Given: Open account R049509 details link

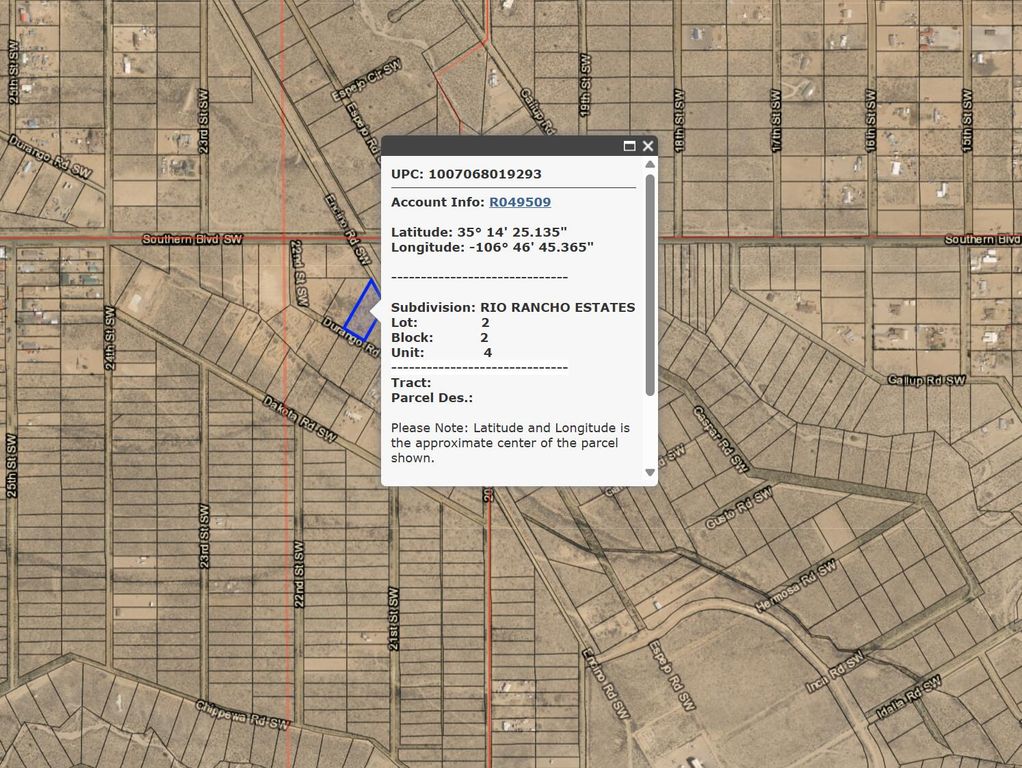Looking at the screenshot, I should pos(520,202).
